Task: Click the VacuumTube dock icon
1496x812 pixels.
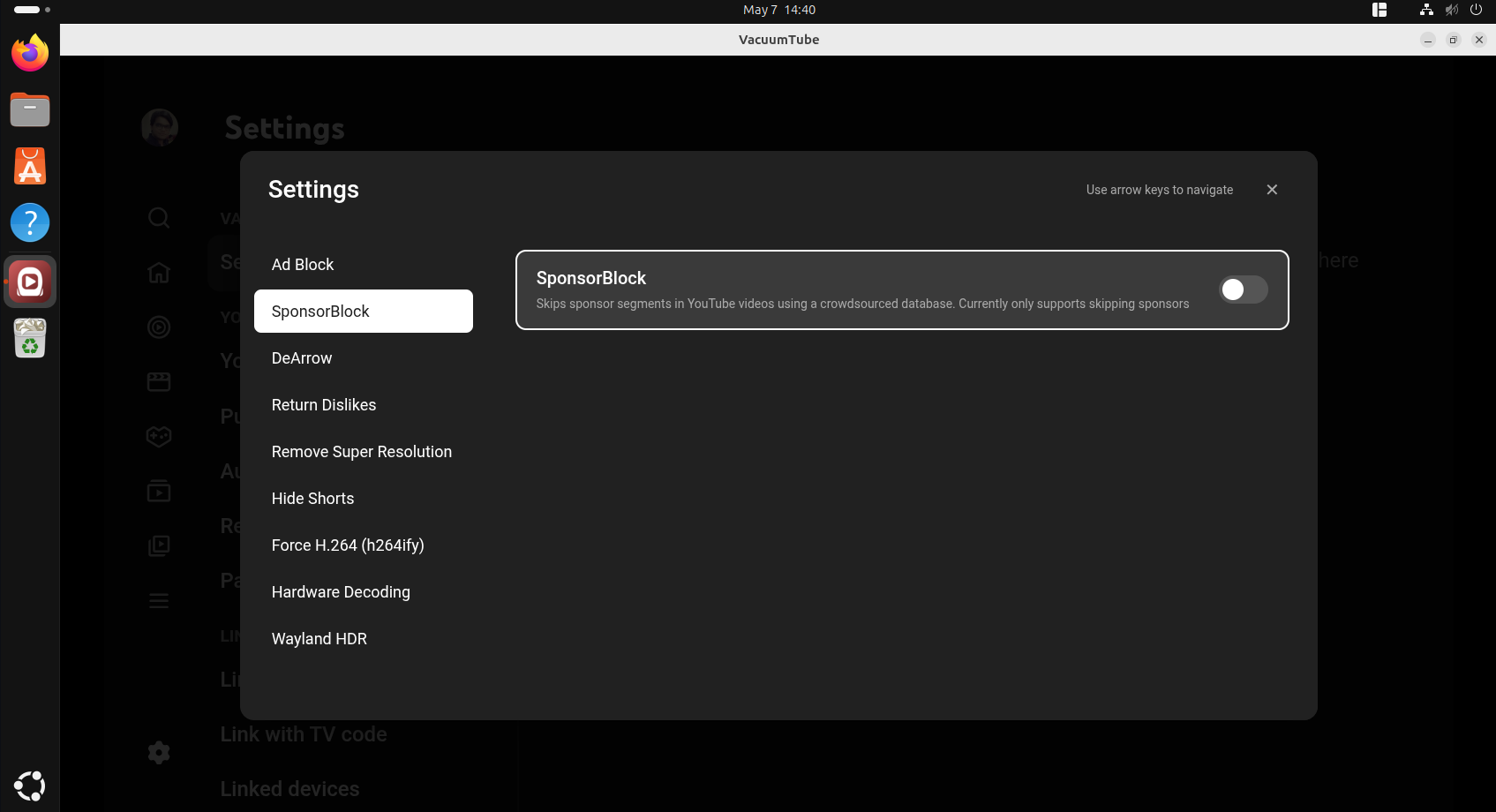Action: pyautogui.click(x=30, y=282)
